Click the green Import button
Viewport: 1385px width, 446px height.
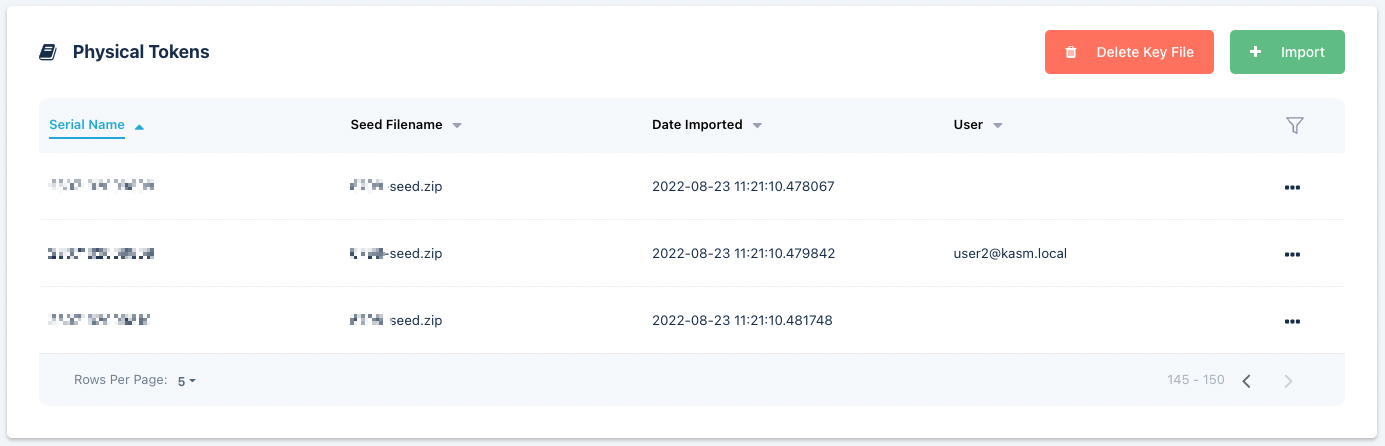[x=1287, y=52]
